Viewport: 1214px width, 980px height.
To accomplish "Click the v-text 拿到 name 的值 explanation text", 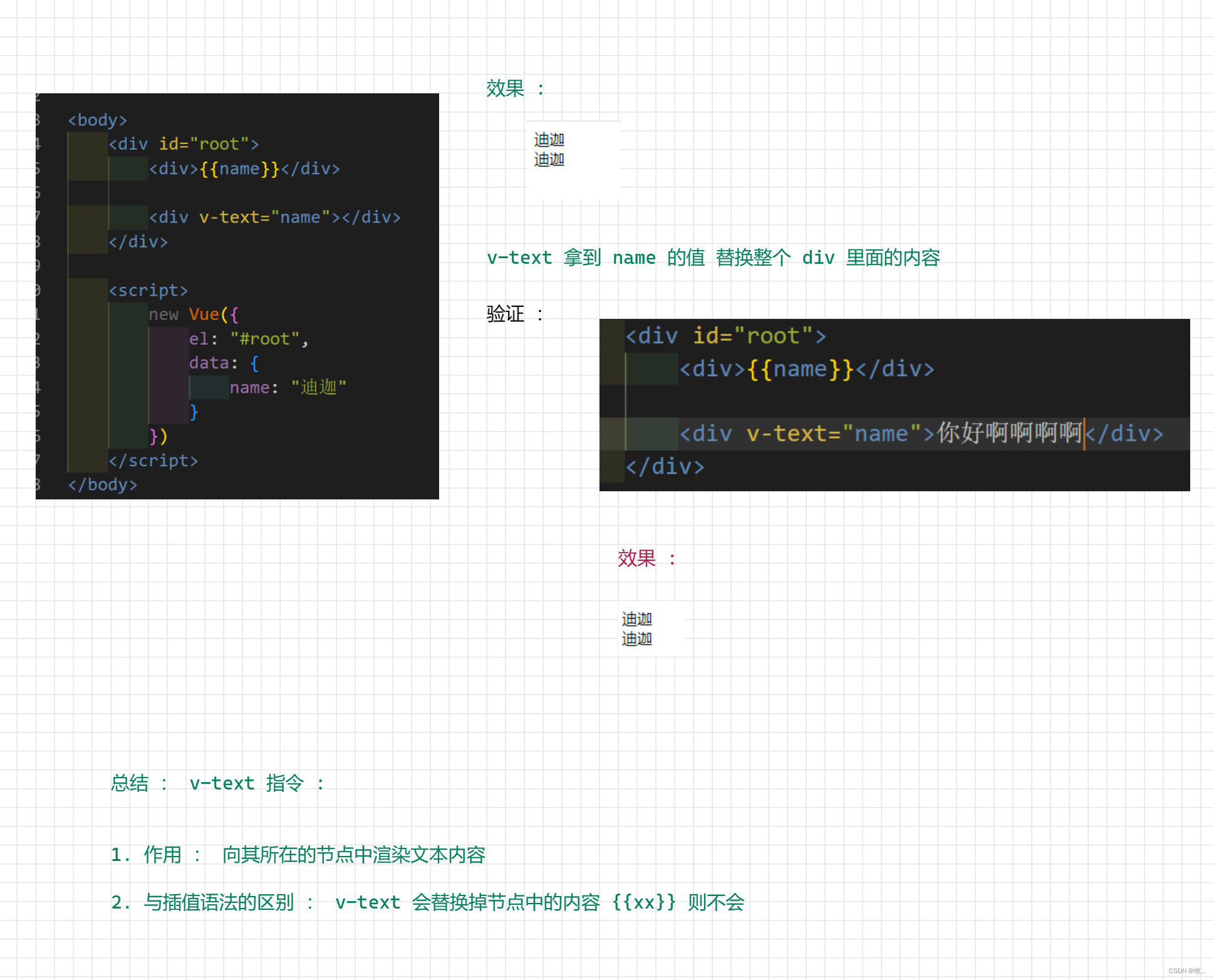I will 713,258.
